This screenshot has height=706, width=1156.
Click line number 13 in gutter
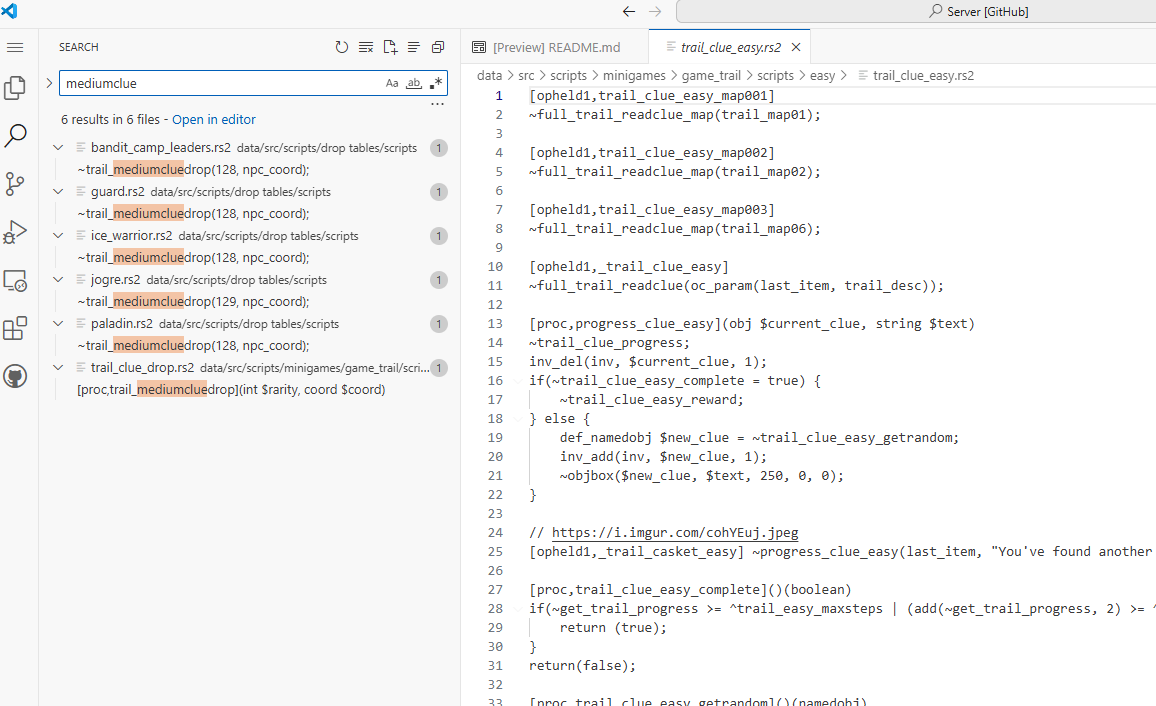(495, 324)
